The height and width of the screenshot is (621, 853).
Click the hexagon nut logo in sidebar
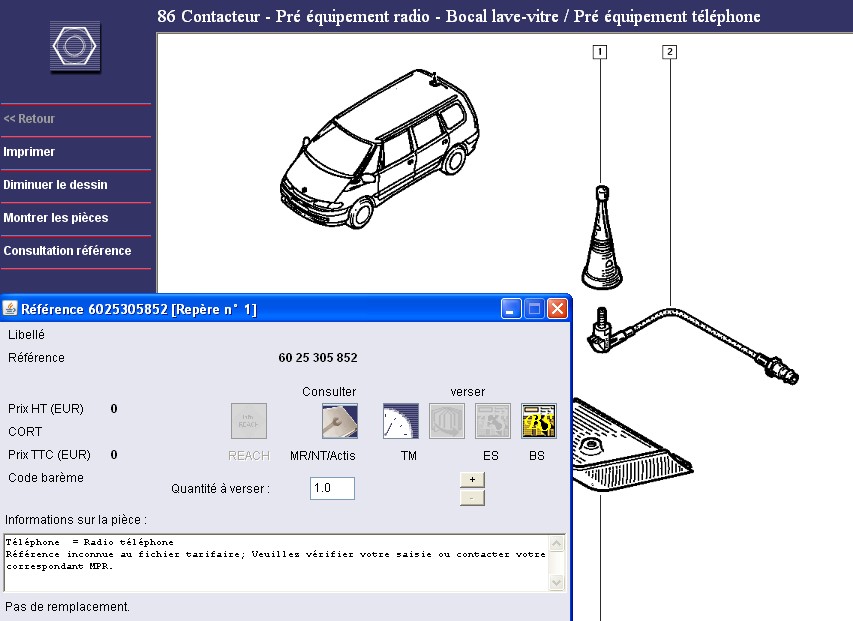tap(76, 47)
